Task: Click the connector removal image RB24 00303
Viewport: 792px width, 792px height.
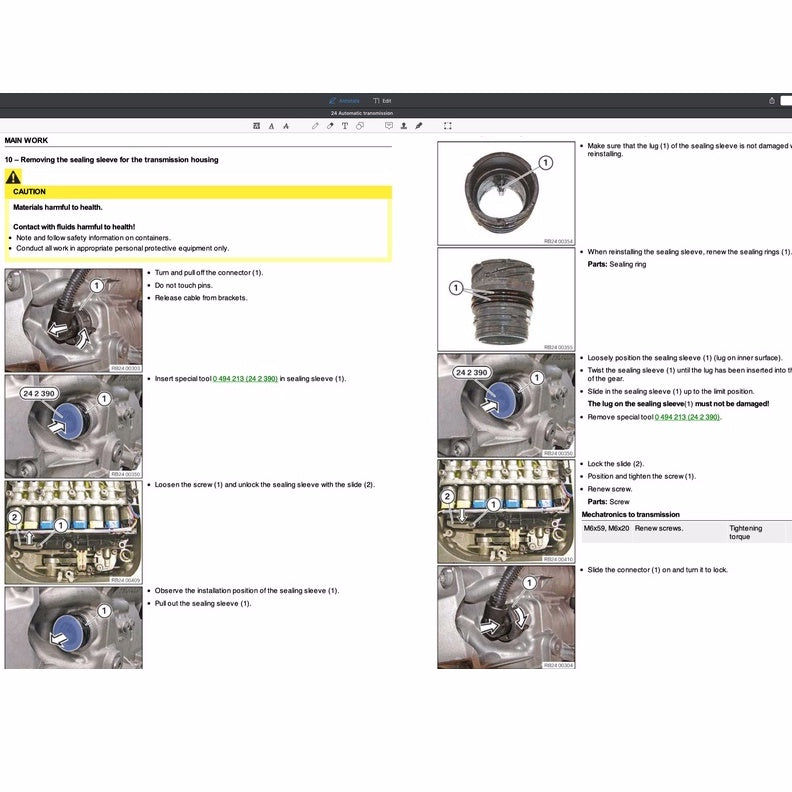Action: click(x=73, y=320)
